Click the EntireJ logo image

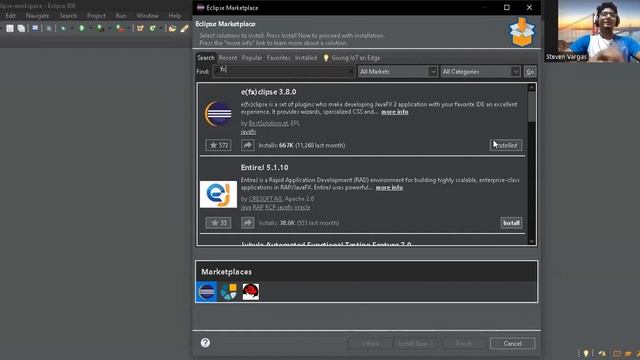coord(218,194)
